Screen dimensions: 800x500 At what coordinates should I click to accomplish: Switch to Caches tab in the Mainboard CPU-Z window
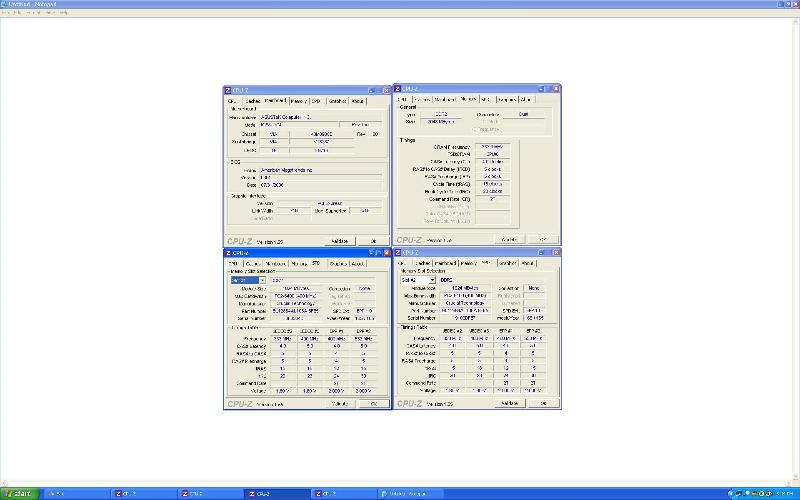point(252,101)
